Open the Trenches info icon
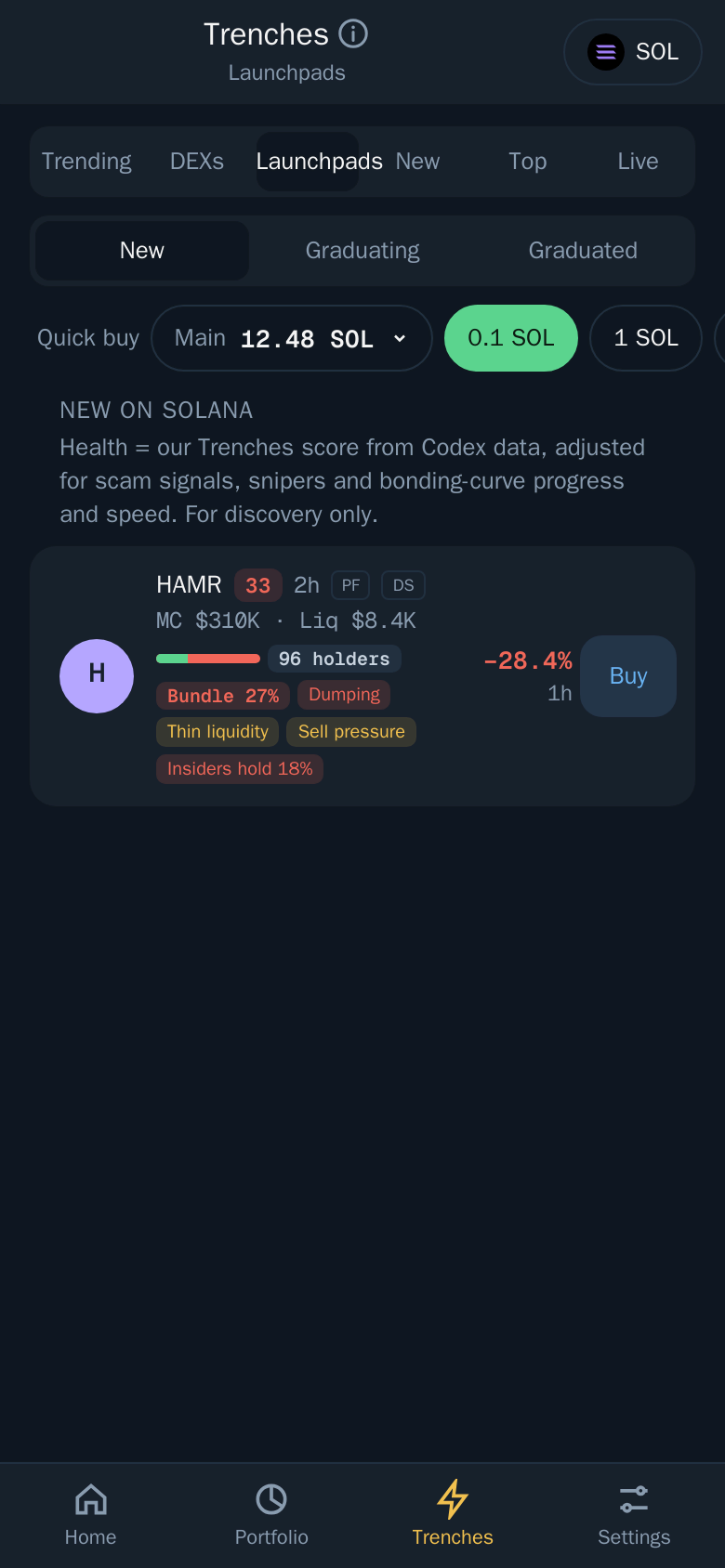The height and width of the screenshot is (1568, 725). click(x=353, y=34)
